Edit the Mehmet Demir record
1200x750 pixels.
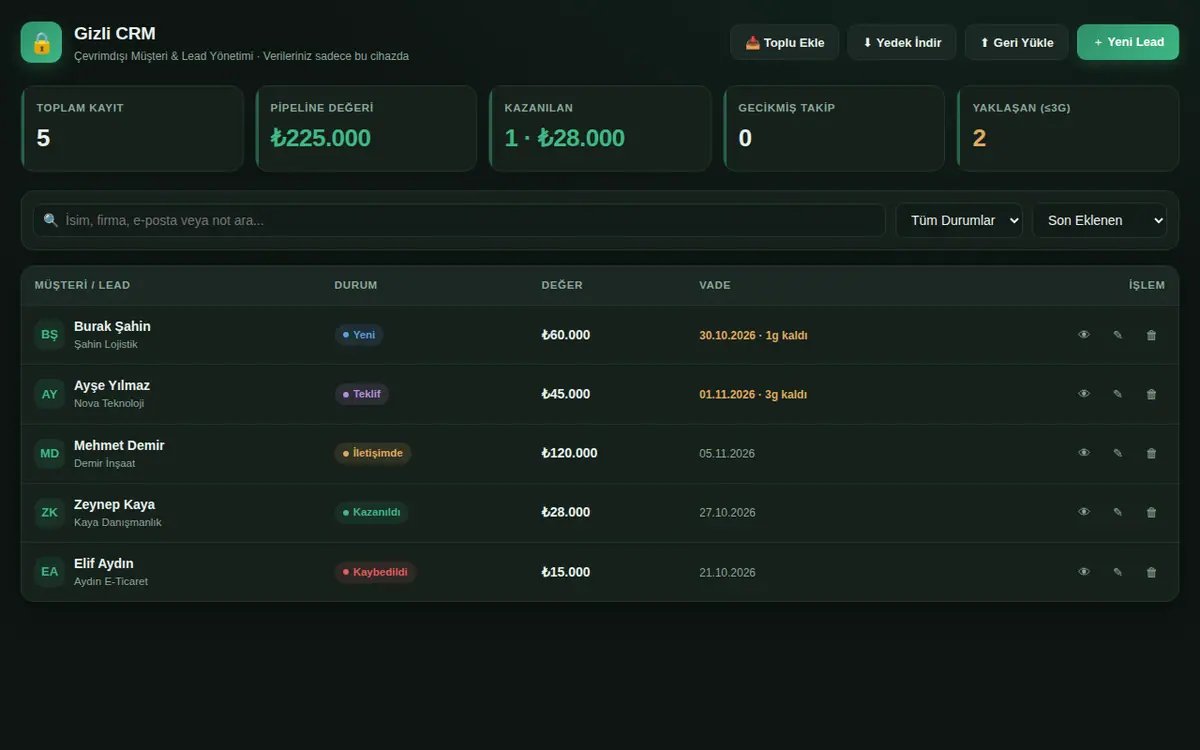coord(1118,453)
